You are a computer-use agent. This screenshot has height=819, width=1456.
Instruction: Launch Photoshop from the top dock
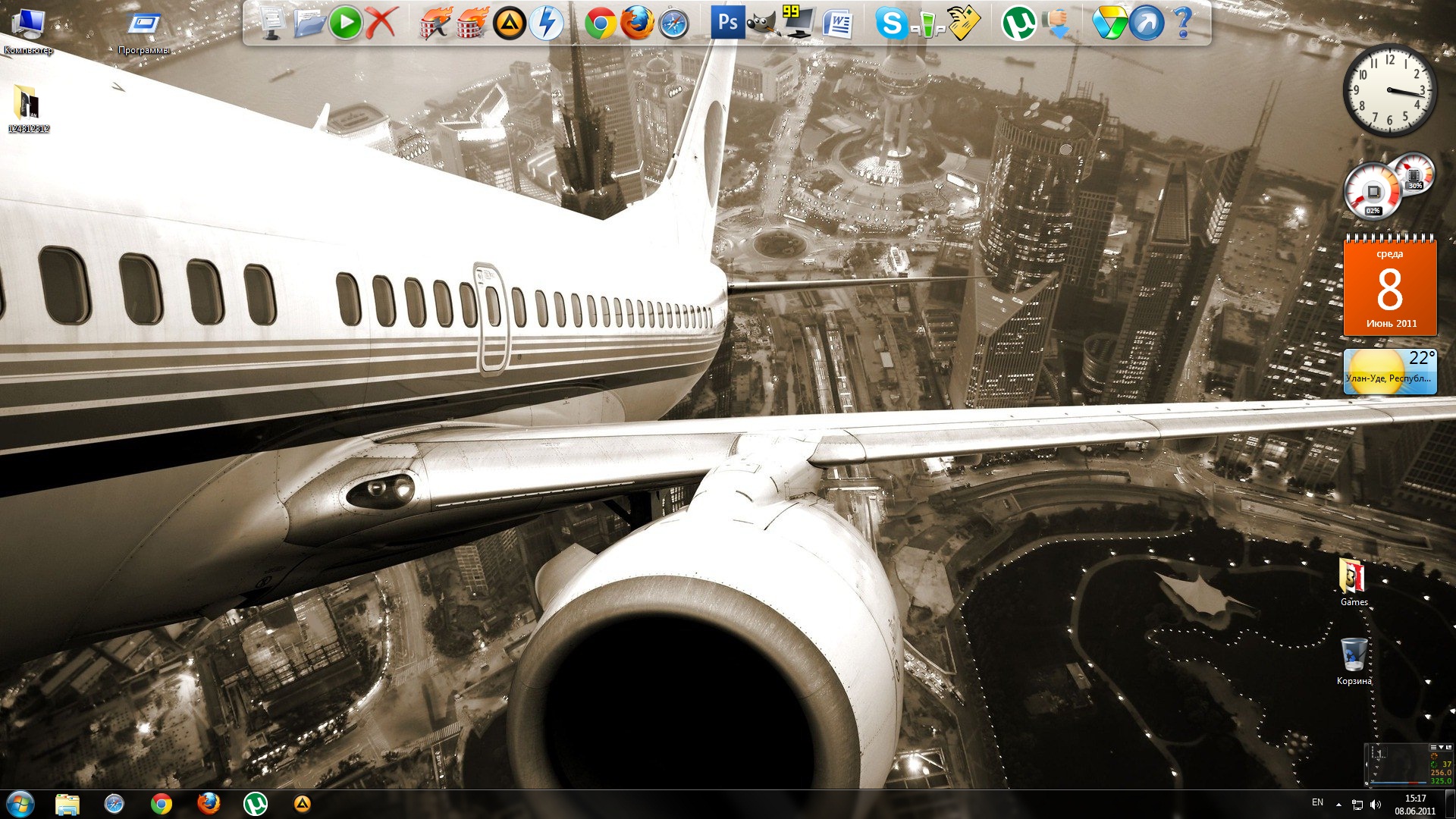pos(726,23)
